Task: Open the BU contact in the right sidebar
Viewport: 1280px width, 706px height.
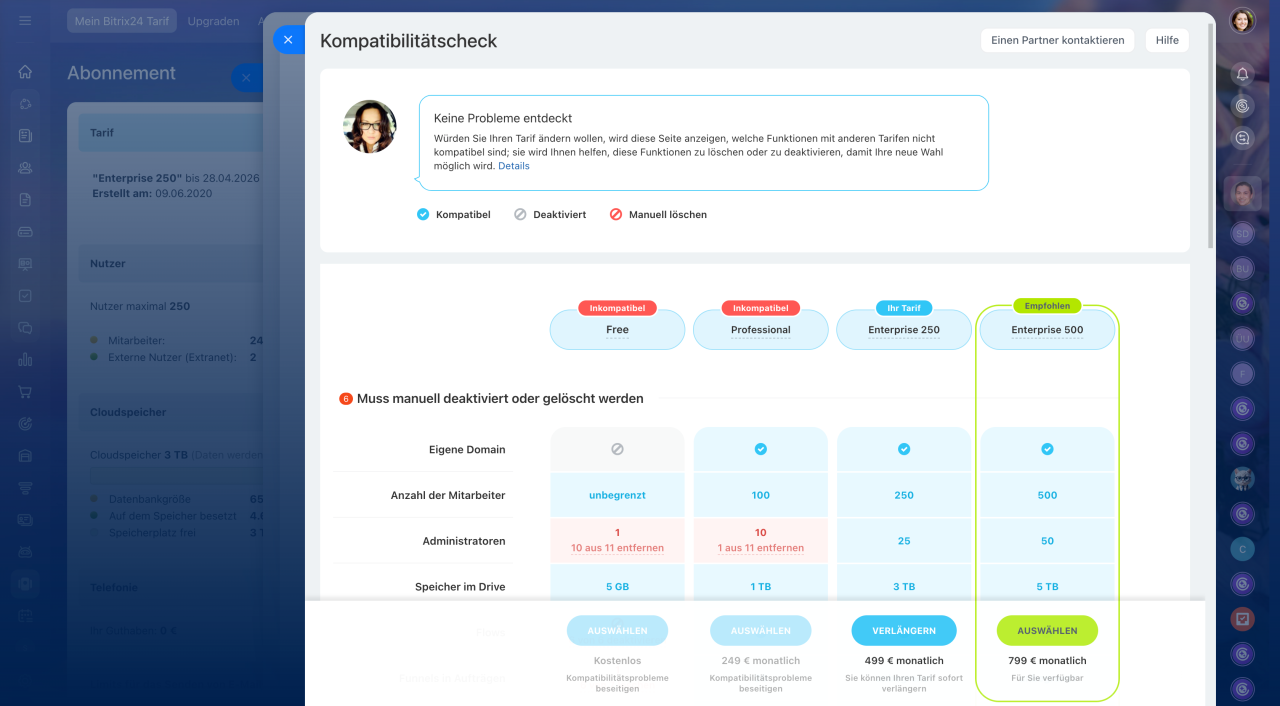Action: click(x=1242, y=269)
